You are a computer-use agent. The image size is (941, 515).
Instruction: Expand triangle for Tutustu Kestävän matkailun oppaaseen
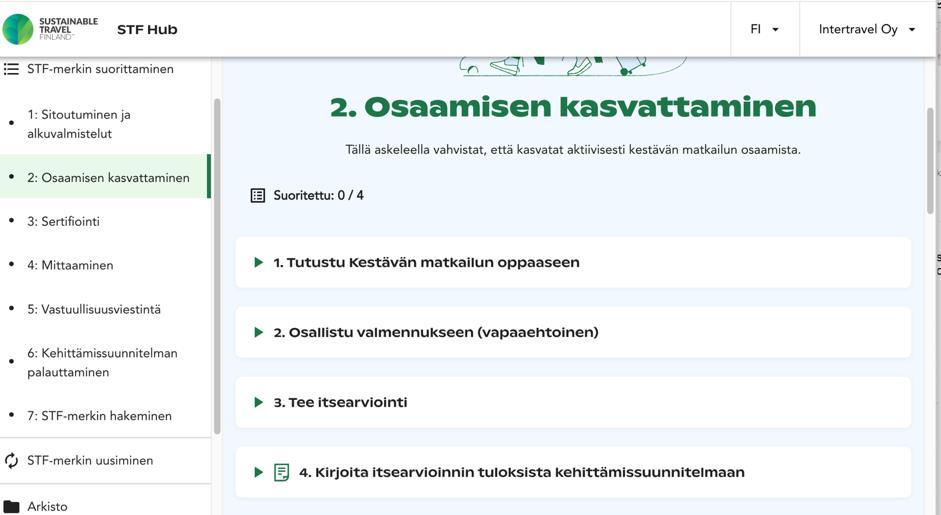tap(259, 262)
